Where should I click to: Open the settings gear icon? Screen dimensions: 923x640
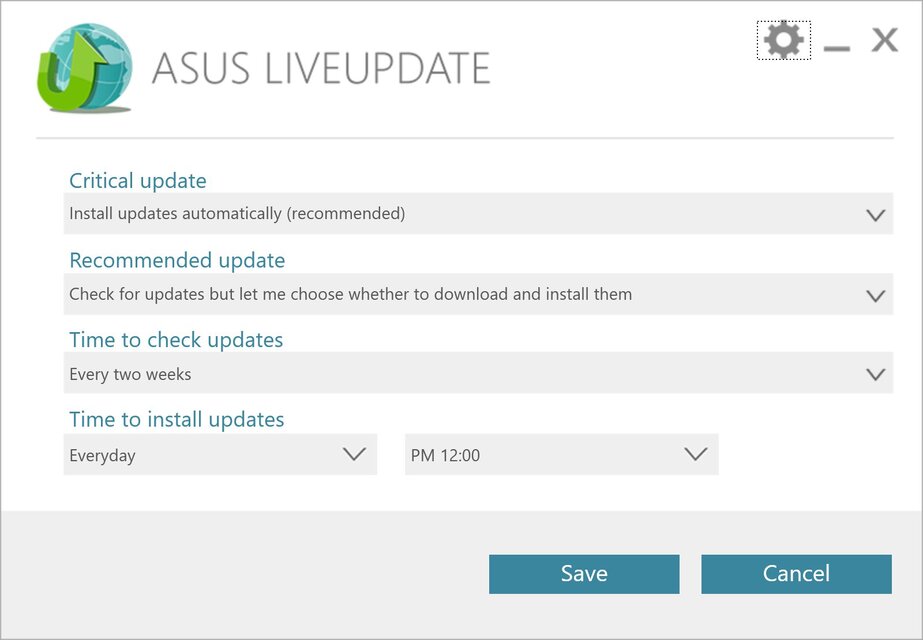tap(783, 40)
